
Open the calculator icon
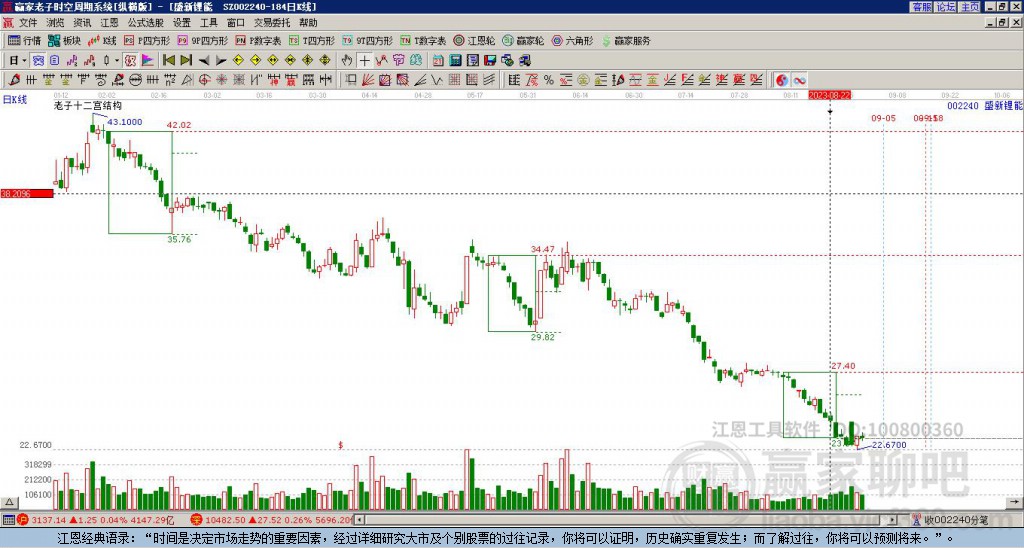tap(455, 61)
